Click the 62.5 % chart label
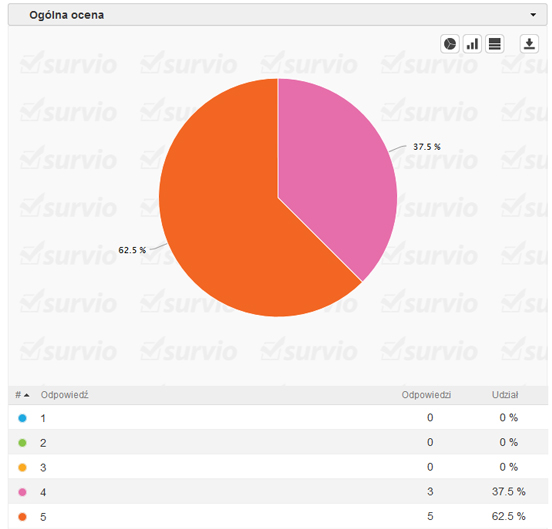552x529 pixels. [x=132, y=250]
